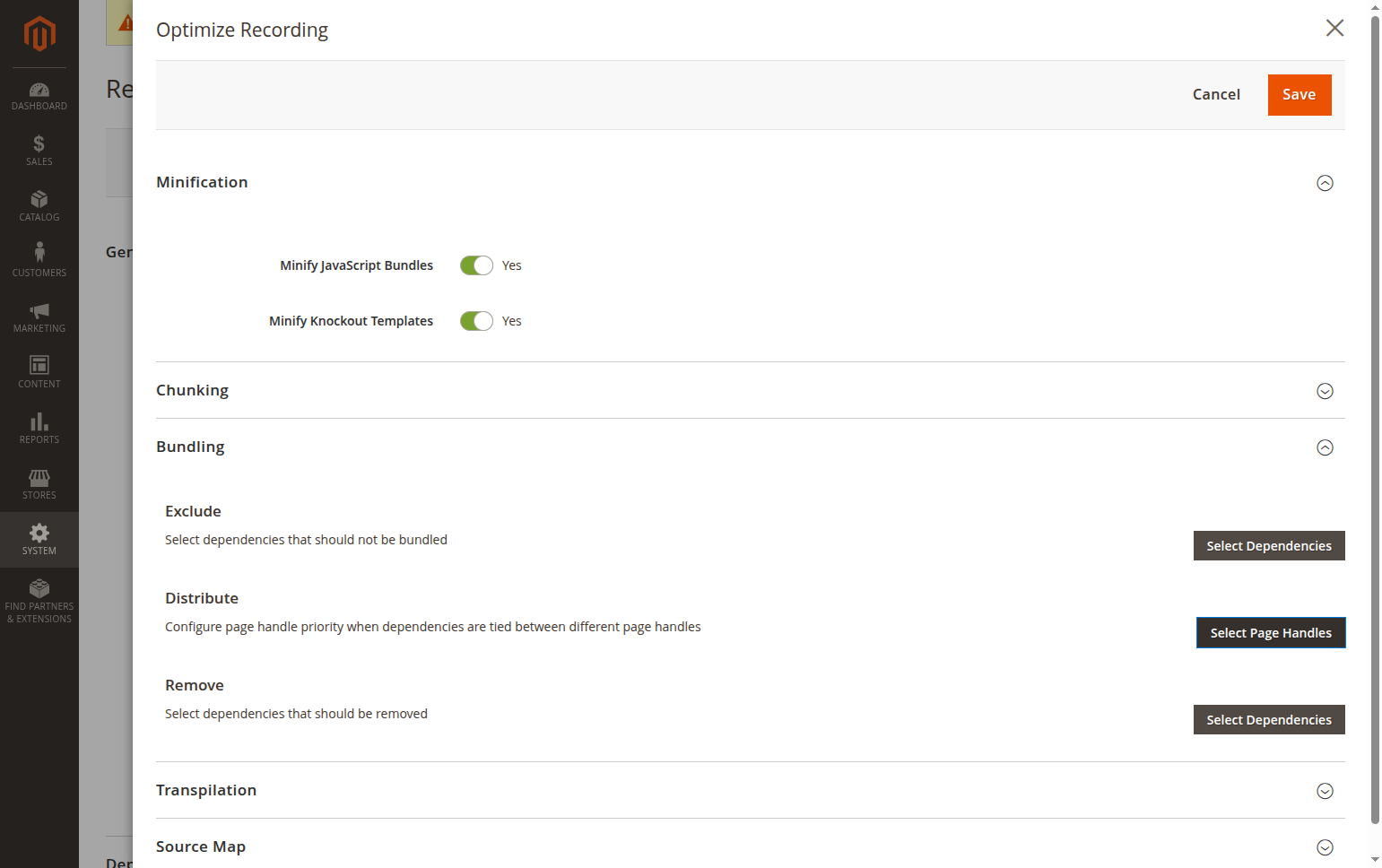Toggle Minify JavaScript Bundles switch
The image size is (1382, 868).
tap(476, 265)
